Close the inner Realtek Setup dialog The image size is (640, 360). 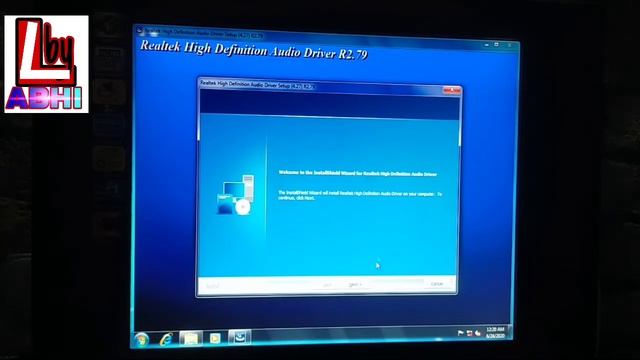(451, 91)
